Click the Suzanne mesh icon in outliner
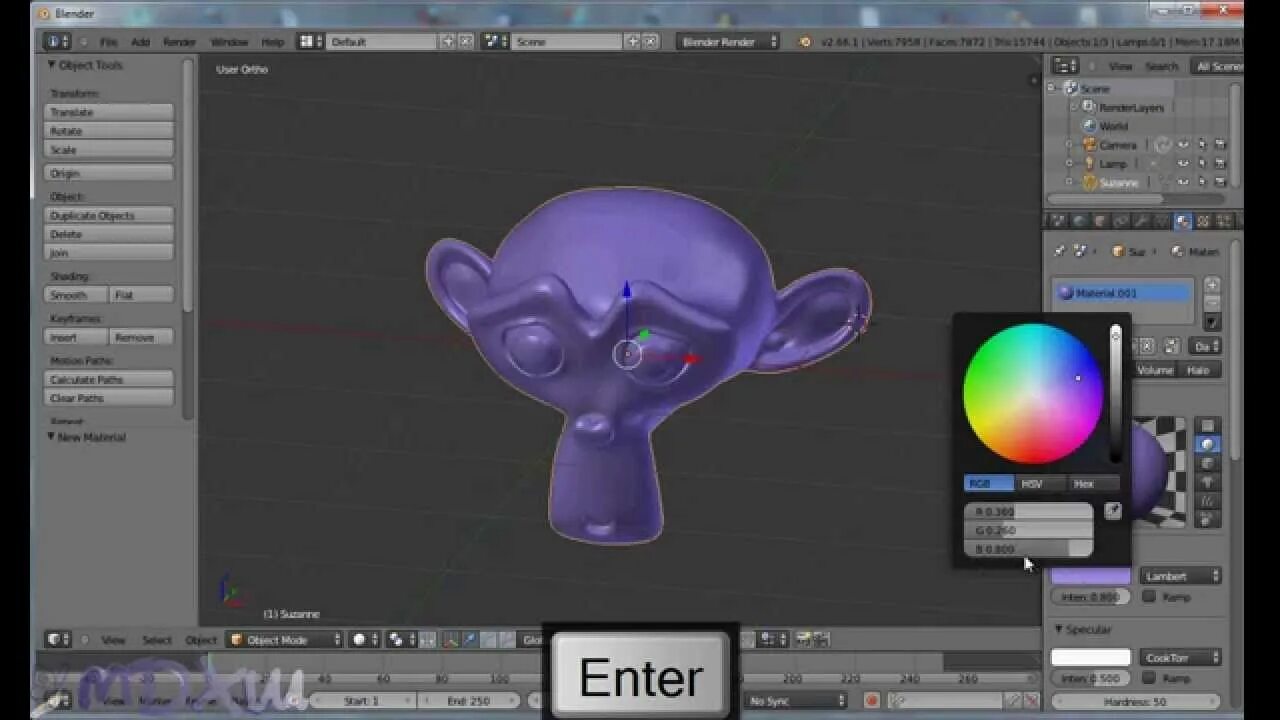 pos(1089,183)
